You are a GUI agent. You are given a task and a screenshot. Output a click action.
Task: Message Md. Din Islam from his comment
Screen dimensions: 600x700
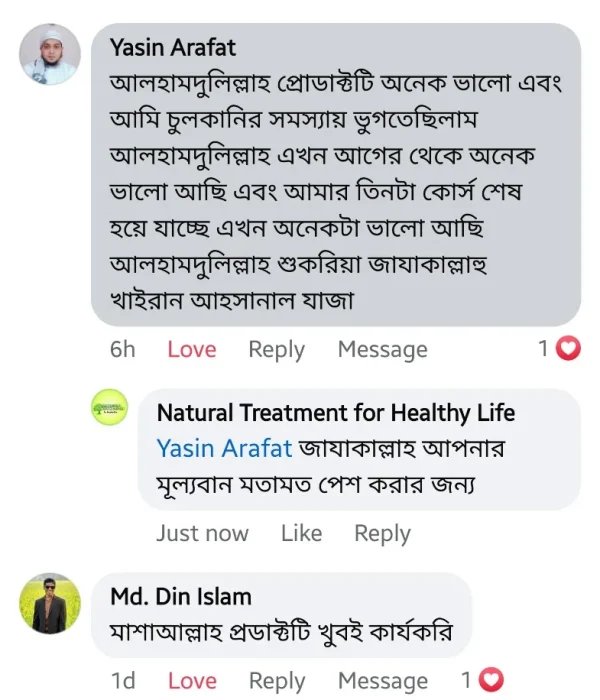382,681
